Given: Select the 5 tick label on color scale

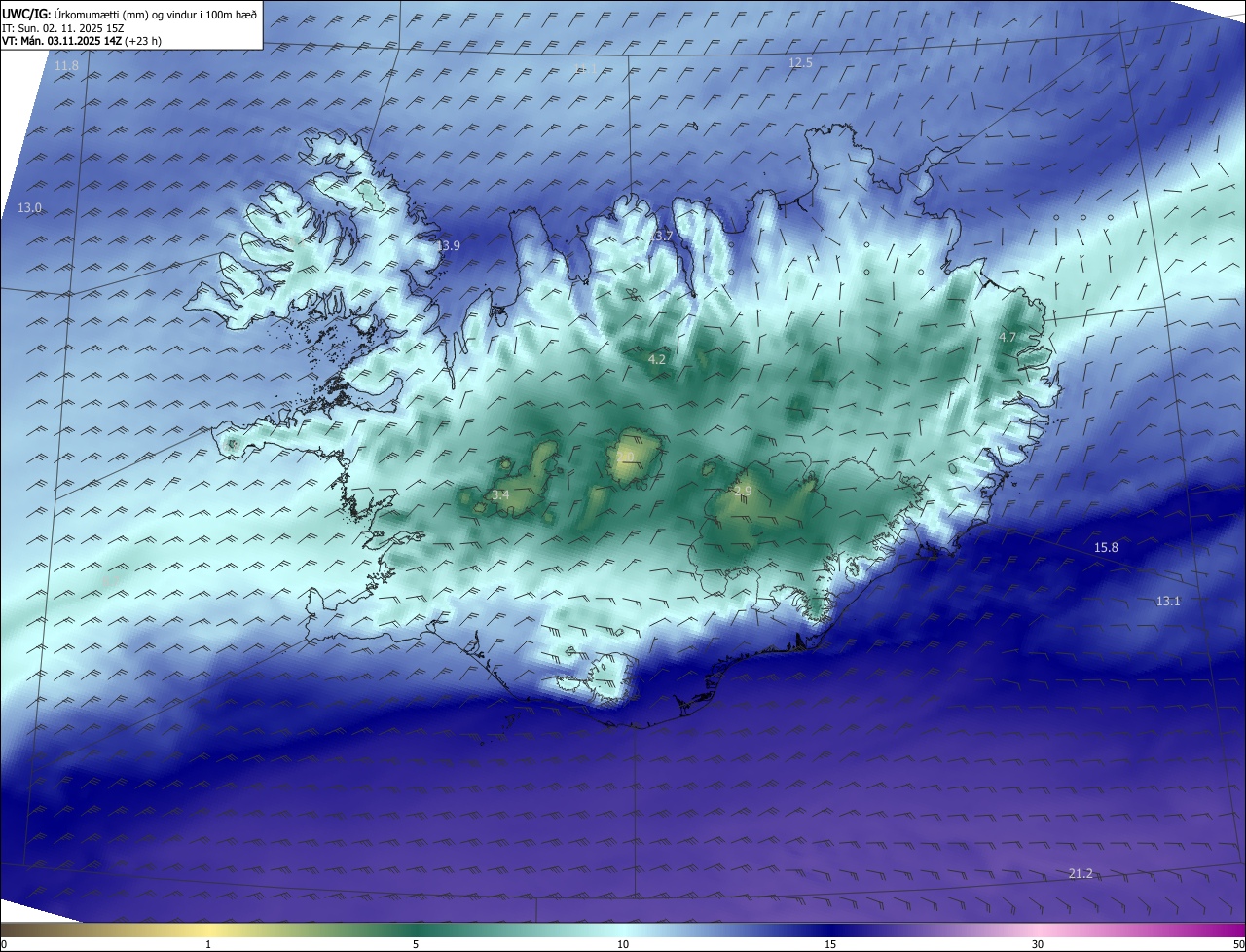Looking at the screenshot, I should coord(416,945).
